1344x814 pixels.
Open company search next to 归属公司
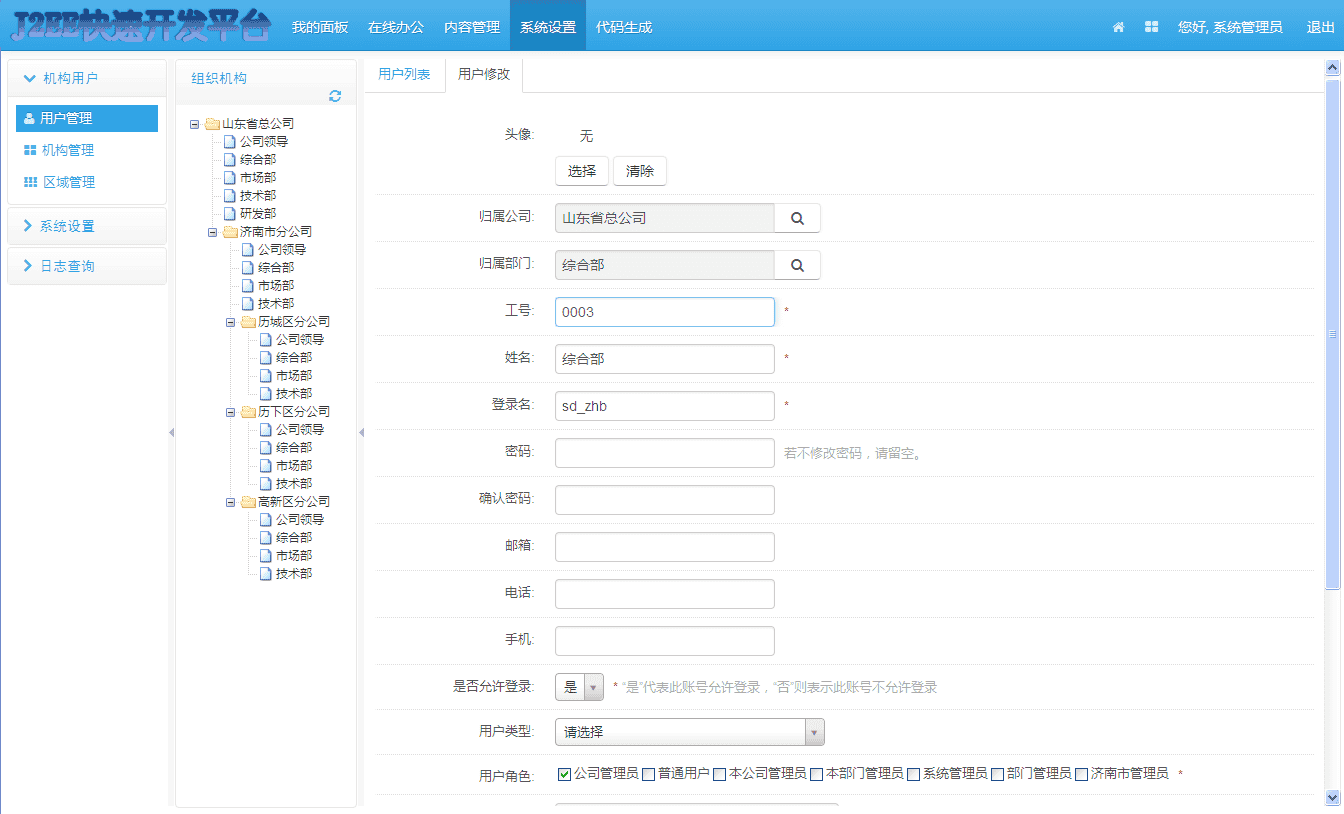(x=797, y=217)
